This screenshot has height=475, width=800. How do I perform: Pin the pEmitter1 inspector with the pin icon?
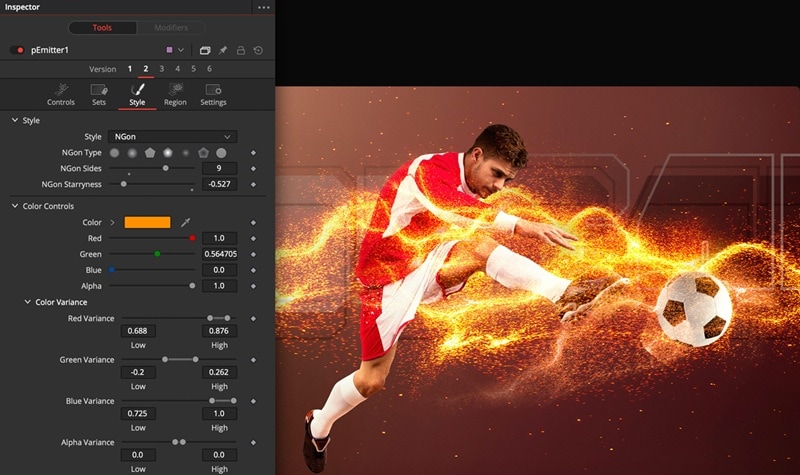(223, 50)
